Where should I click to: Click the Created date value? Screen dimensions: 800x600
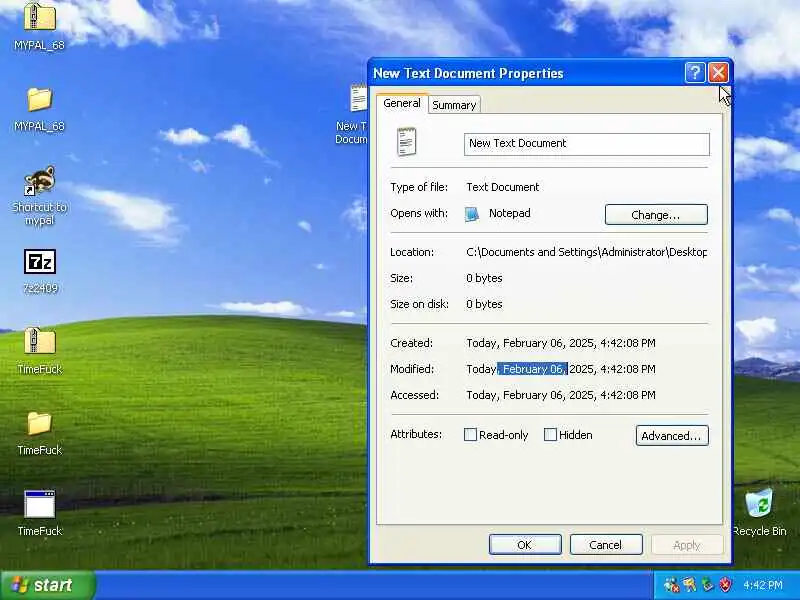[561, 343]
